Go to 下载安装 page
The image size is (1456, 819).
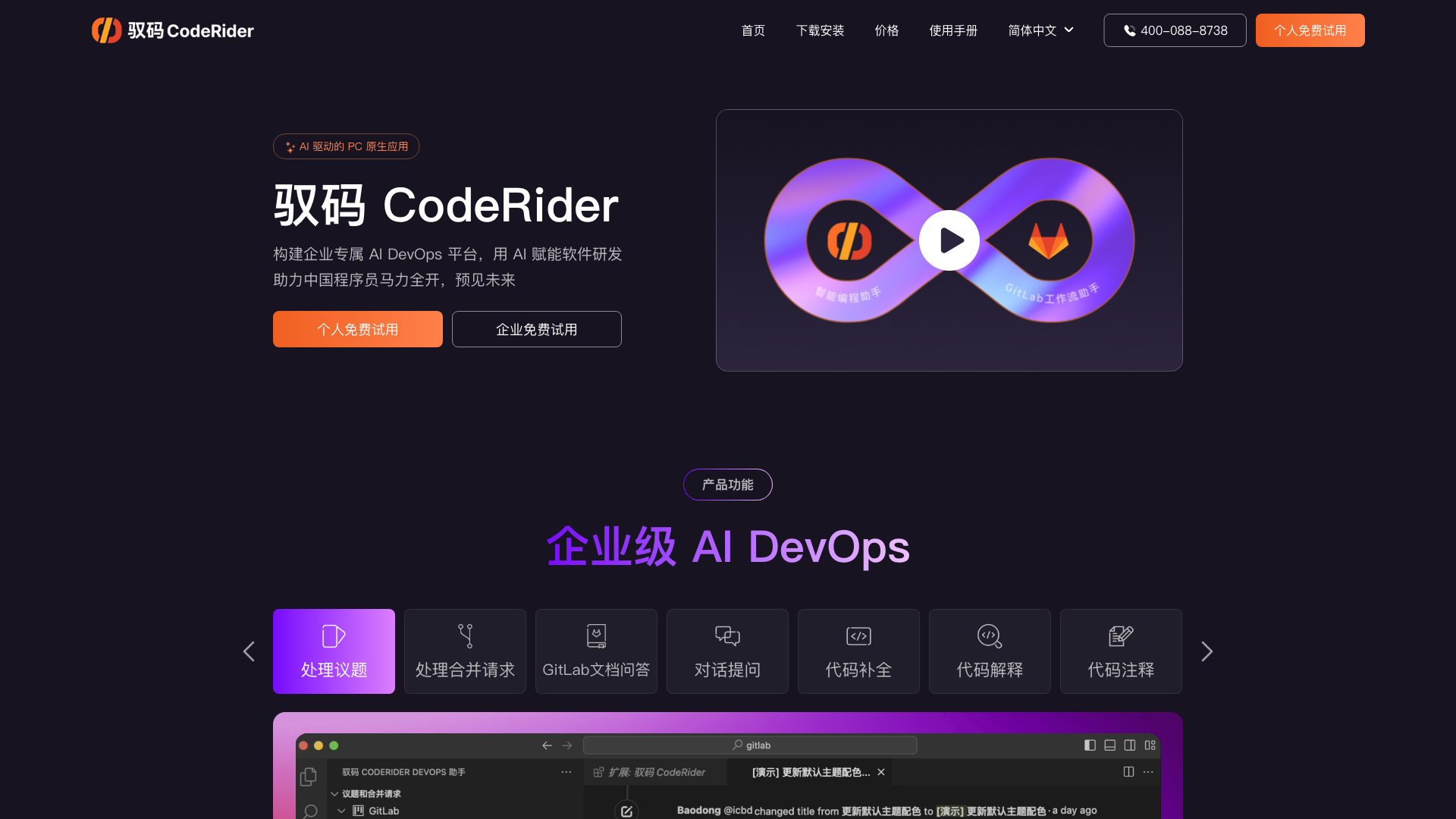tap(820, 30)
